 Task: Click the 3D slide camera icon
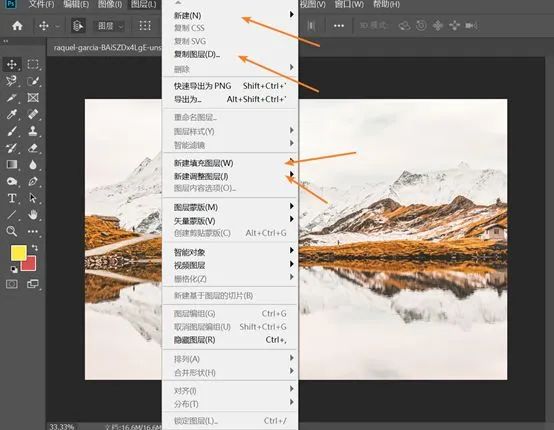pos(454,25)
